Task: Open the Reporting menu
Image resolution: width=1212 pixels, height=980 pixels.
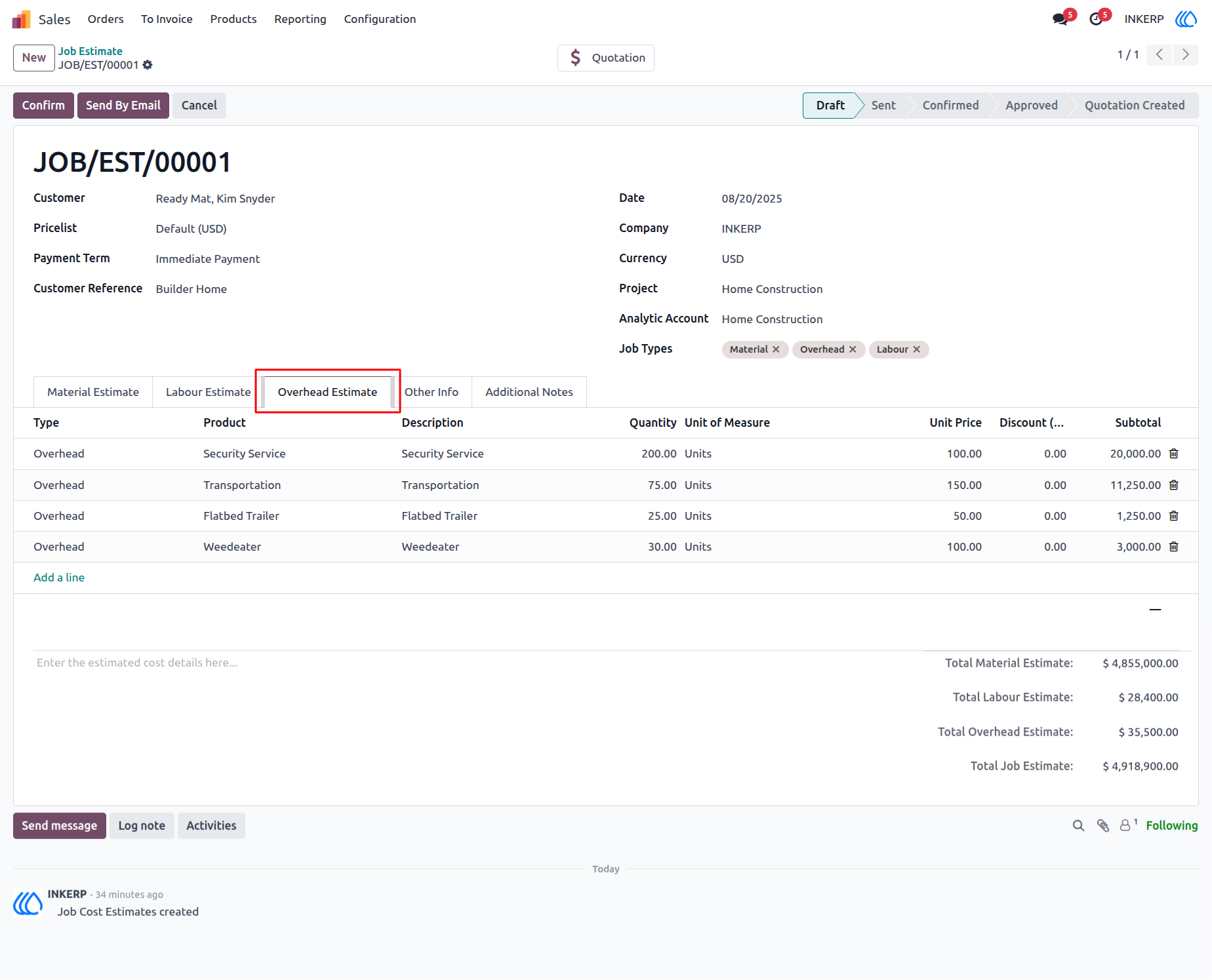Action: point(300,19)
